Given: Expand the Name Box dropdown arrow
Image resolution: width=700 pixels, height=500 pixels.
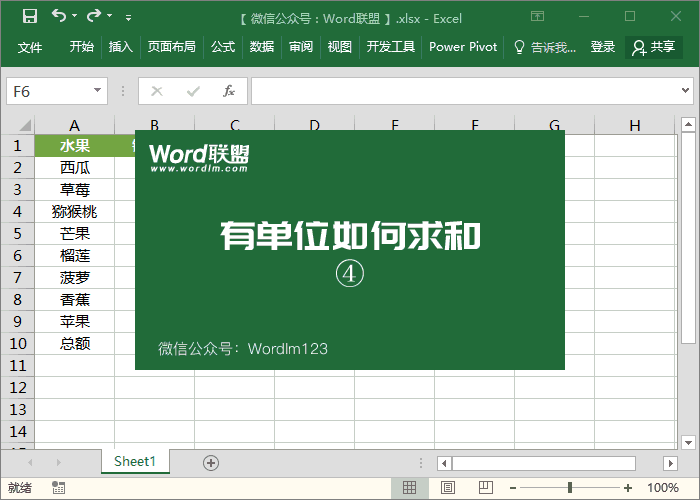Looking at the screenshot, I should click(x=97, y=91).
